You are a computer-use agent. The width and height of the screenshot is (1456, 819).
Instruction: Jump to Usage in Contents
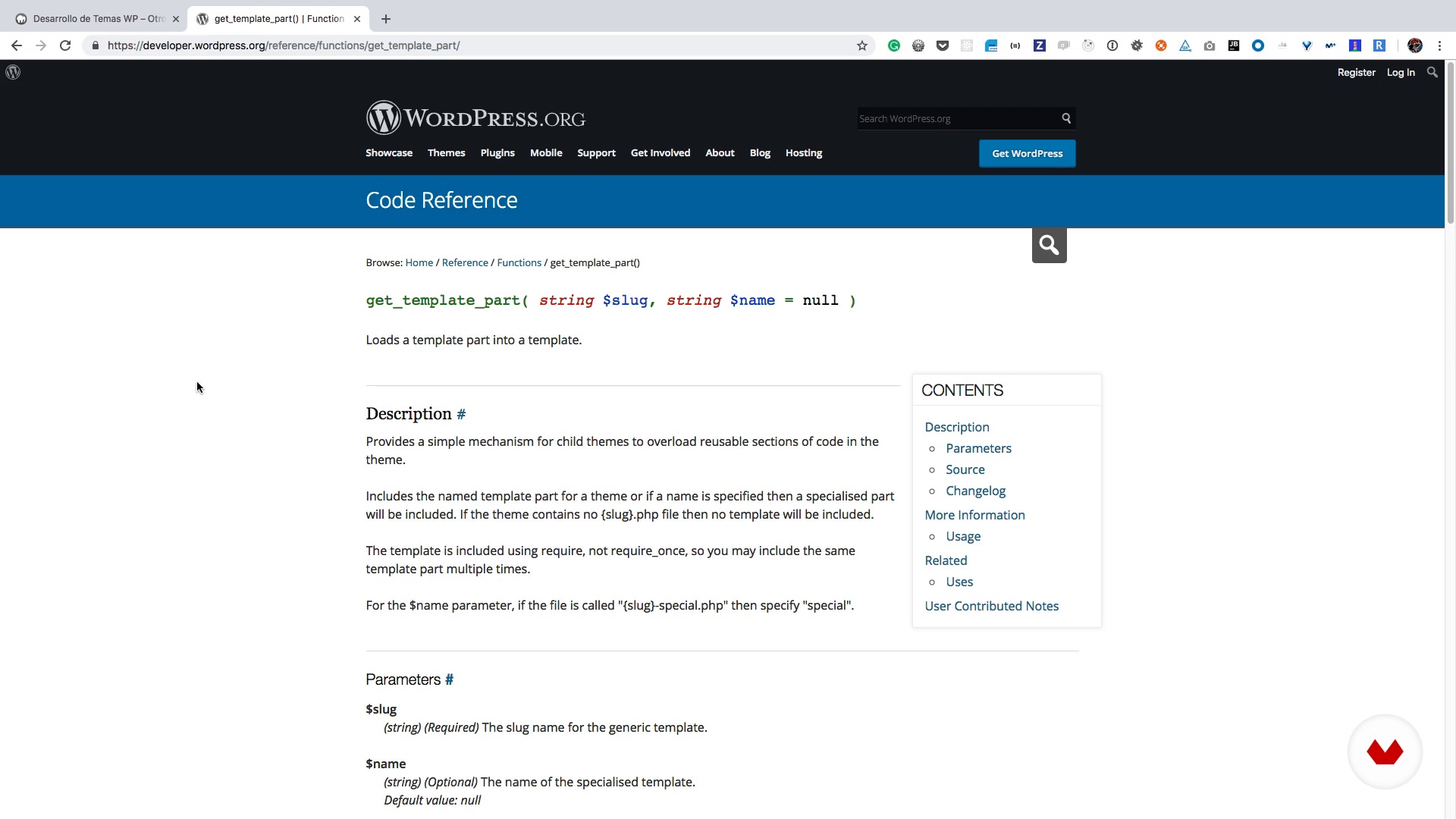963,536
